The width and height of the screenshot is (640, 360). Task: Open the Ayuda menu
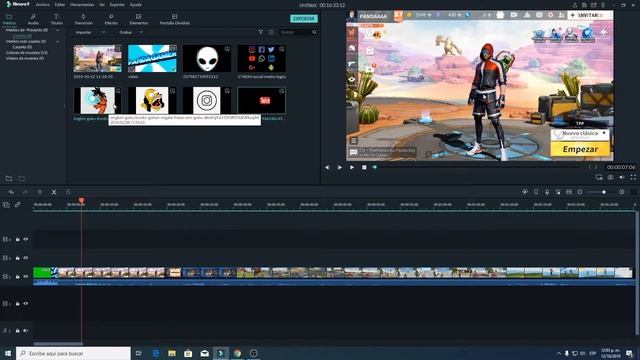click(x=136, y=5)
